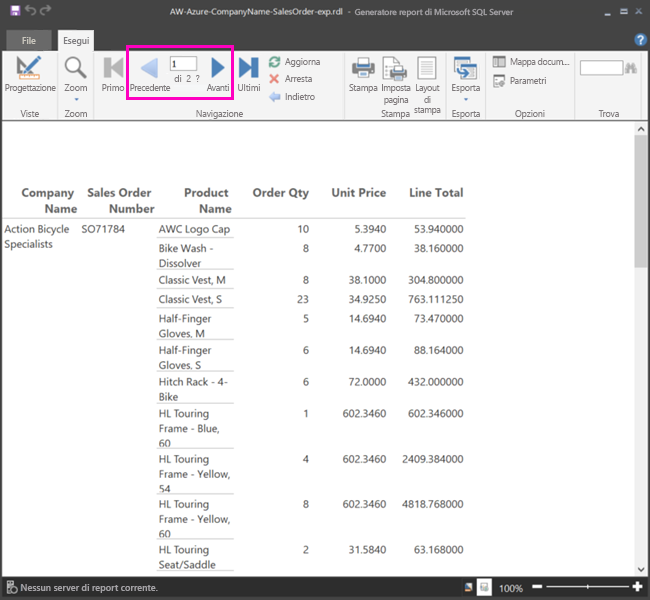Click the 34.9250 unit price value

[367, 299]
